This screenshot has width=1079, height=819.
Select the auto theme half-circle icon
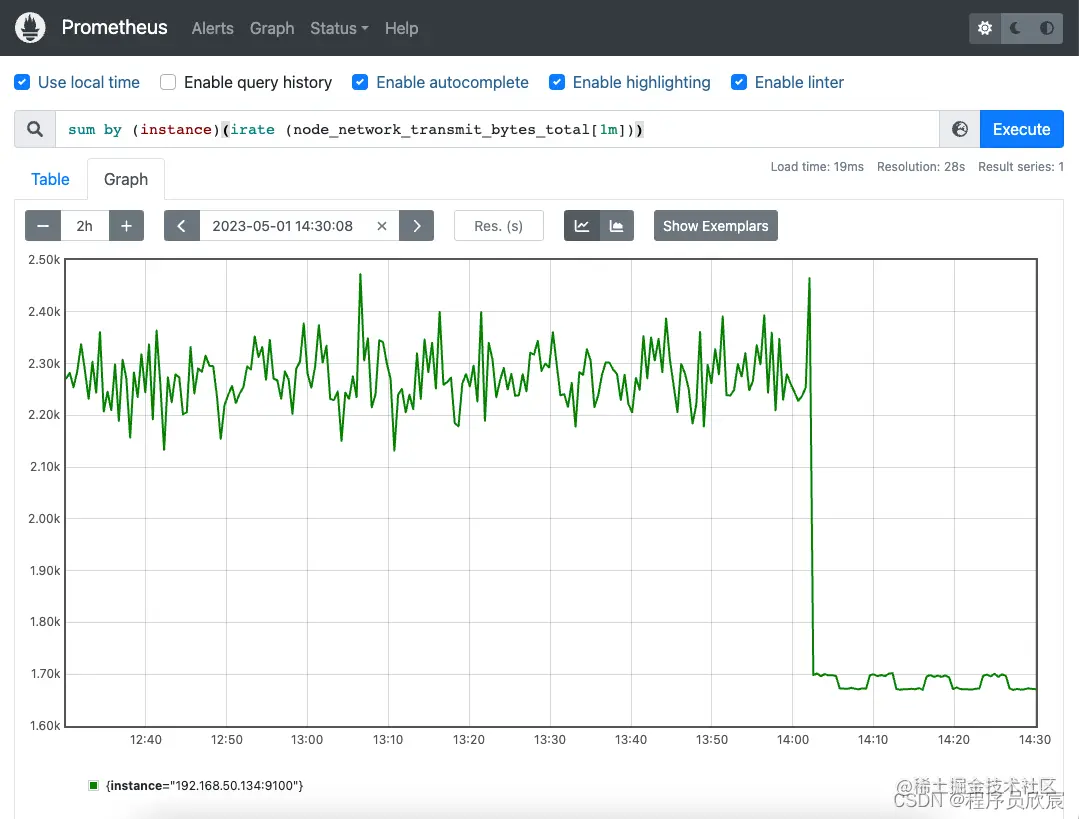point(1047,28)
